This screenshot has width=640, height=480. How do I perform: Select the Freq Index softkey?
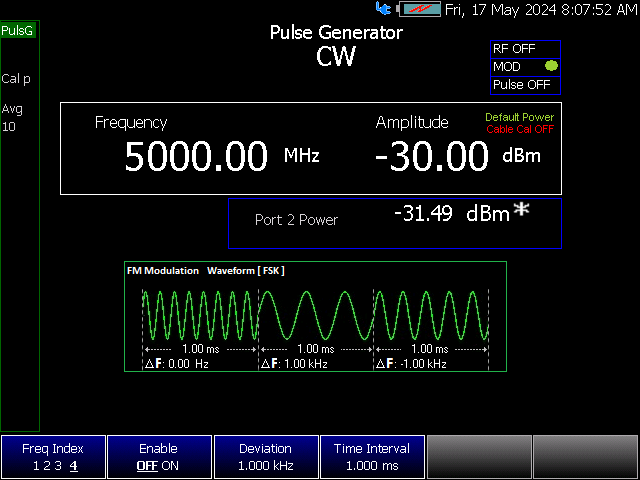point(53,457)
